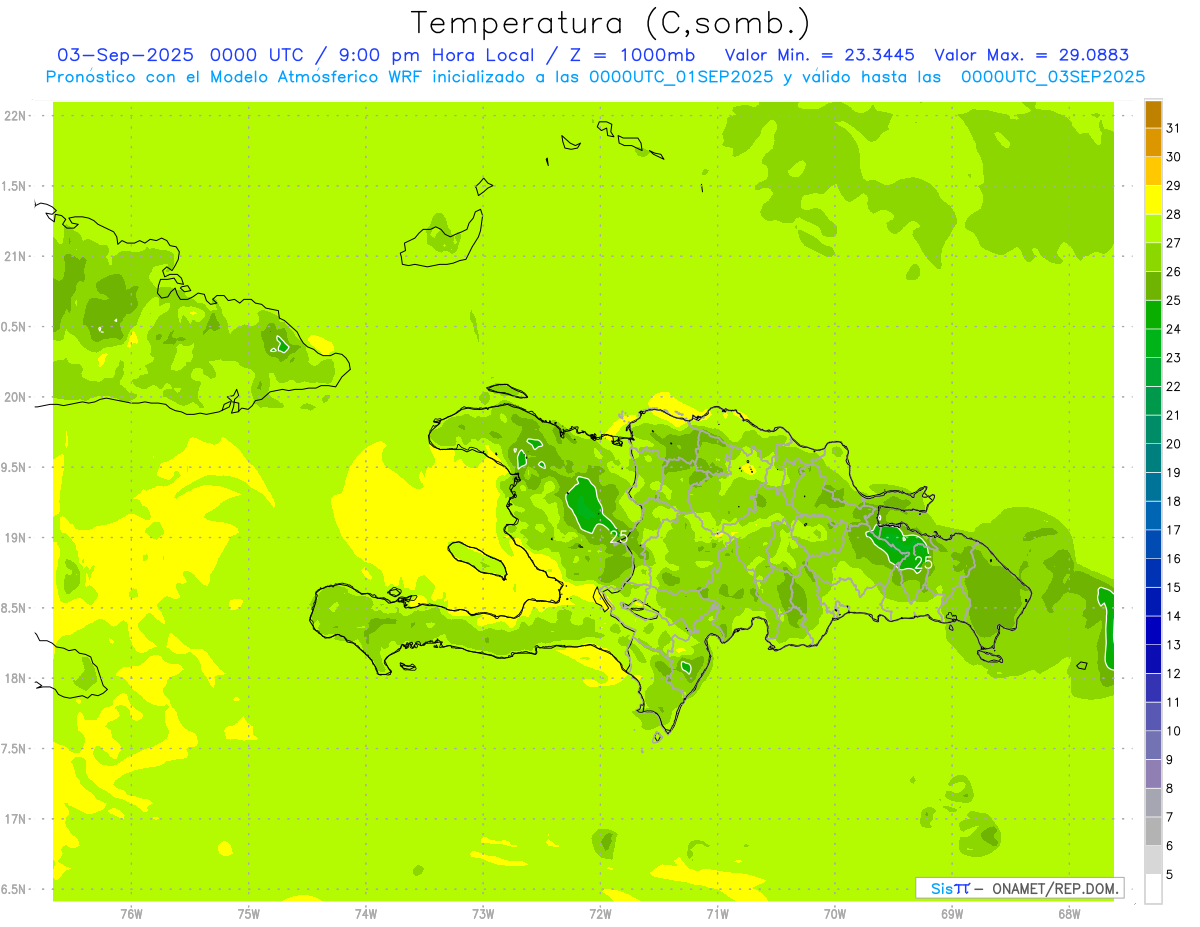Click the "25" contour label in eastern Dominican Republic
1200x927 pixels.
click(x=923, y=563)
